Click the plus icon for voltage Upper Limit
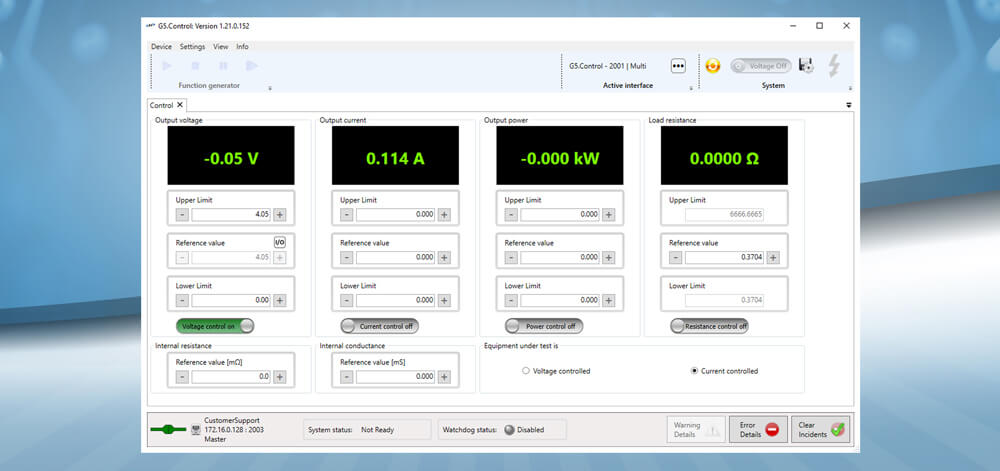The height and width of the screenshot is (471, 1000). (x=280, y=214)
